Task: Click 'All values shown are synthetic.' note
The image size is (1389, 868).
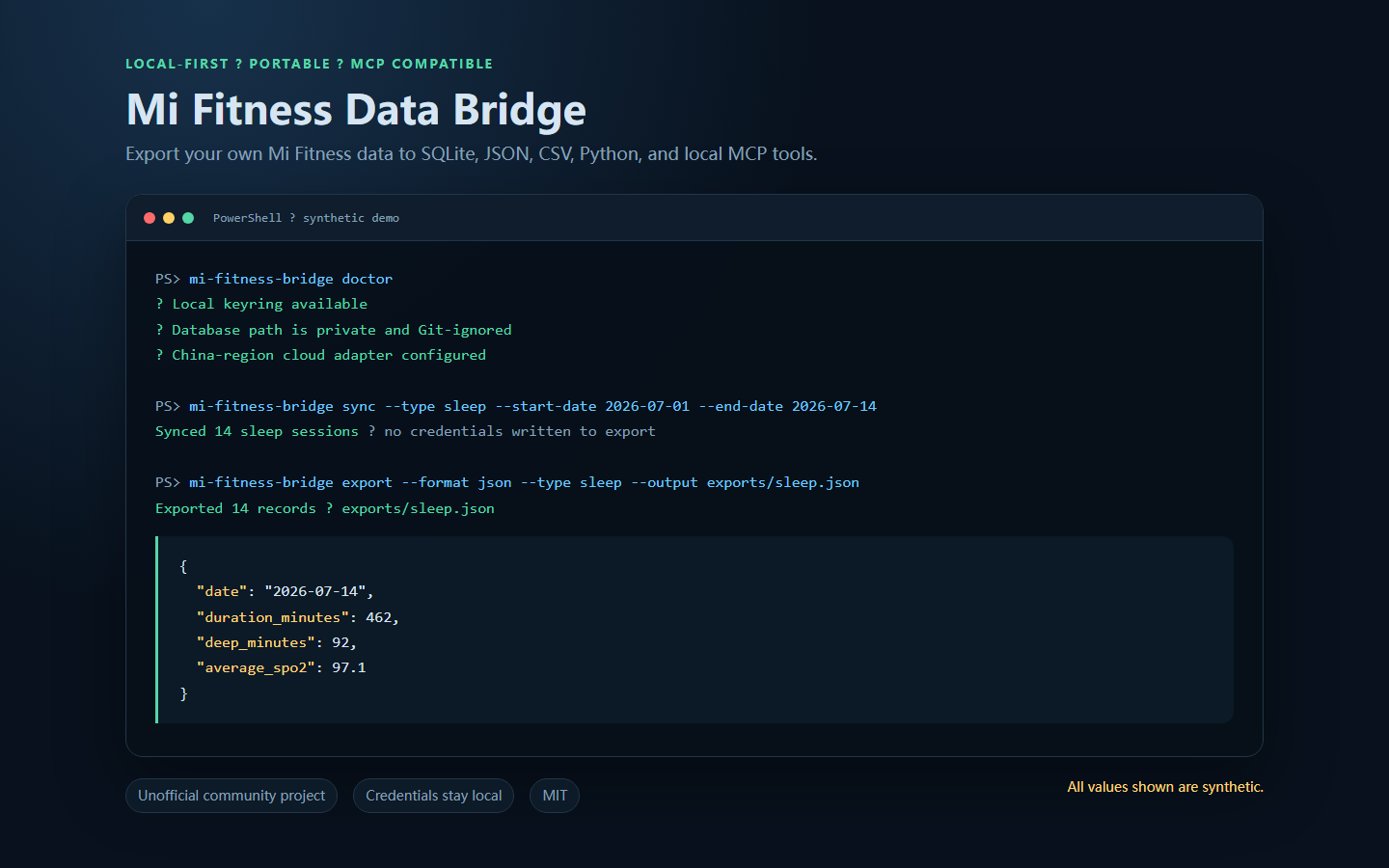Action: point(1165,787)
